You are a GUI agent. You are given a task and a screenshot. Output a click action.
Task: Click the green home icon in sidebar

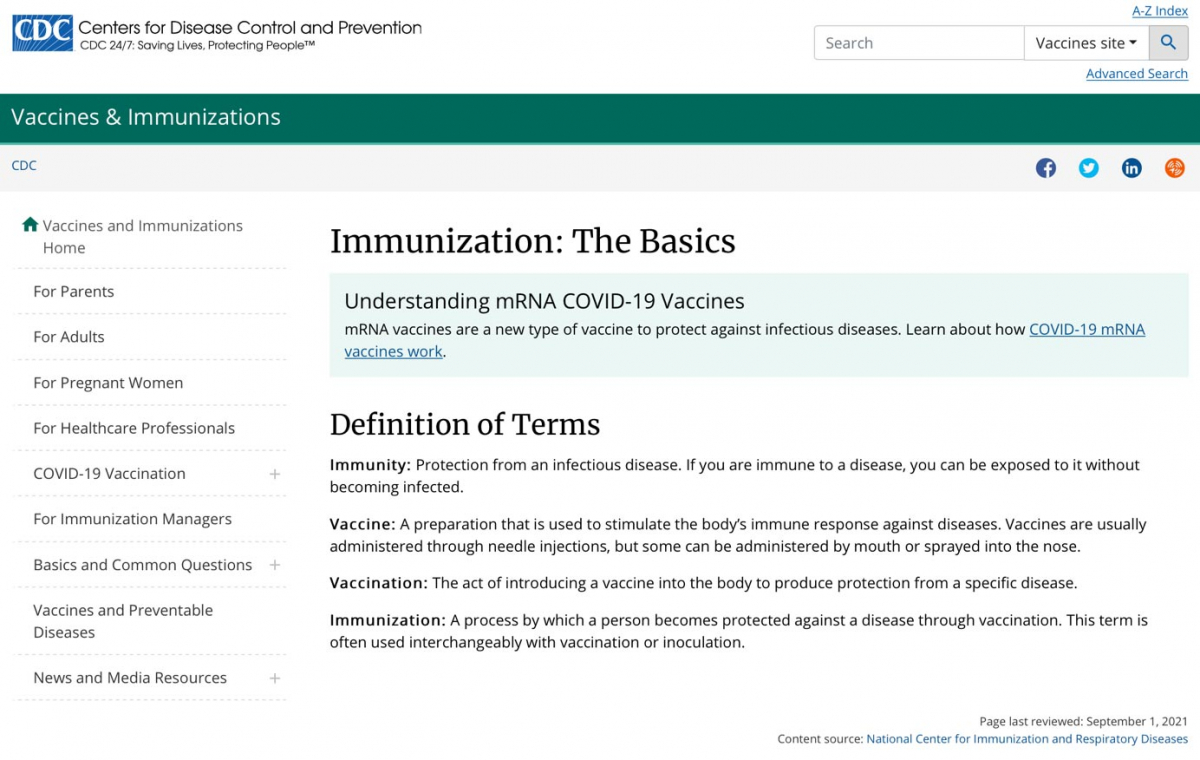click(x=30, y=225)
